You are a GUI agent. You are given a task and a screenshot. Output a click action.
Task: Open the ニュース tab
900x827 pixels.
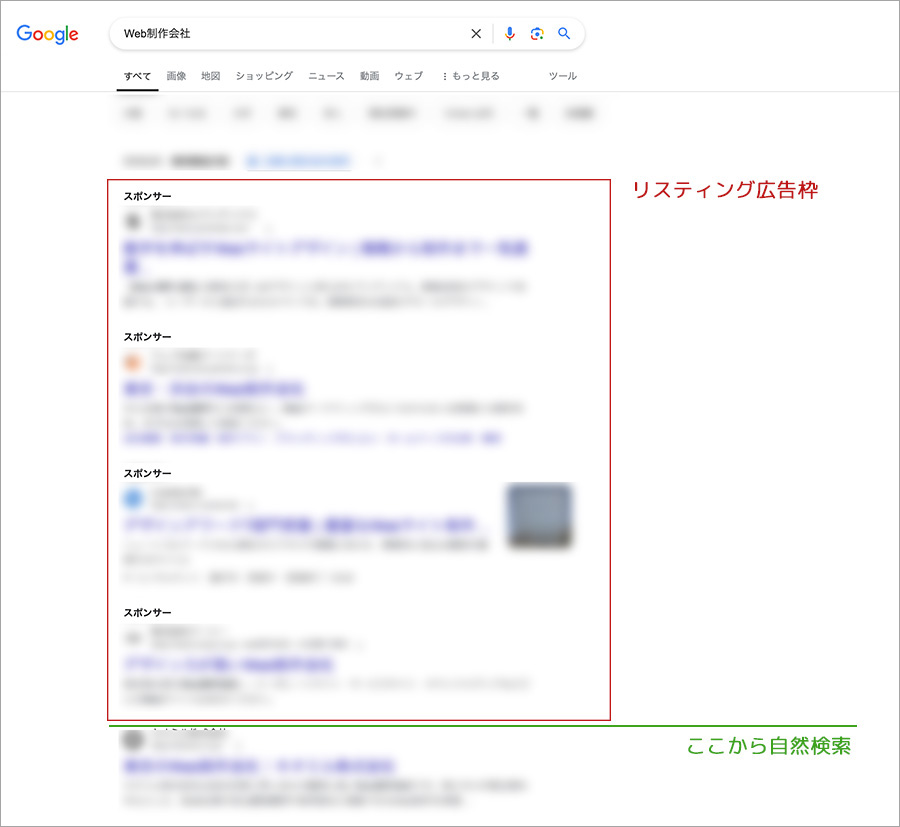coord(326,76)
